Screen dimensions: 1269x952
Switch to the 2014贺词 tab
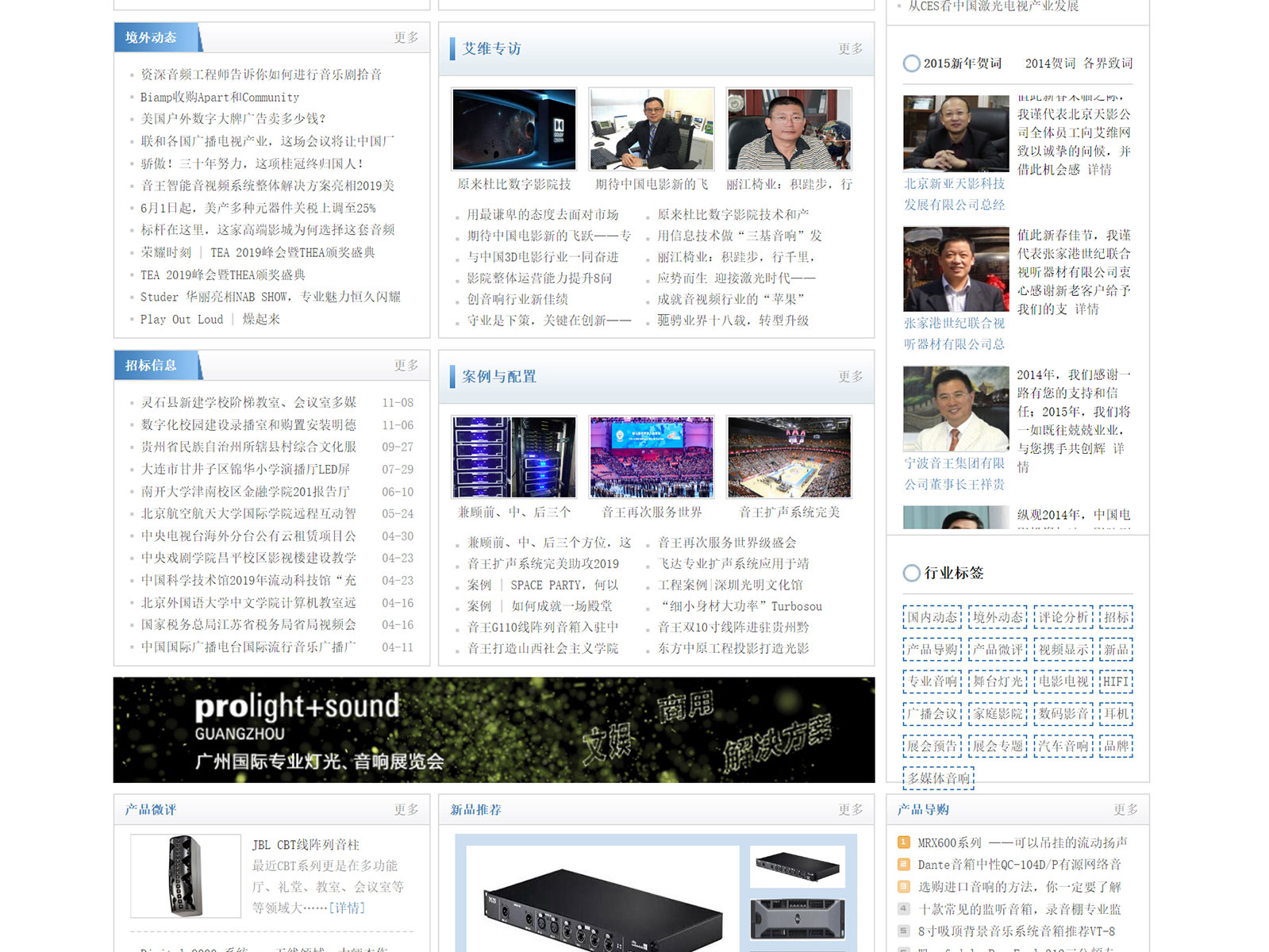[x=1049, y=63]
